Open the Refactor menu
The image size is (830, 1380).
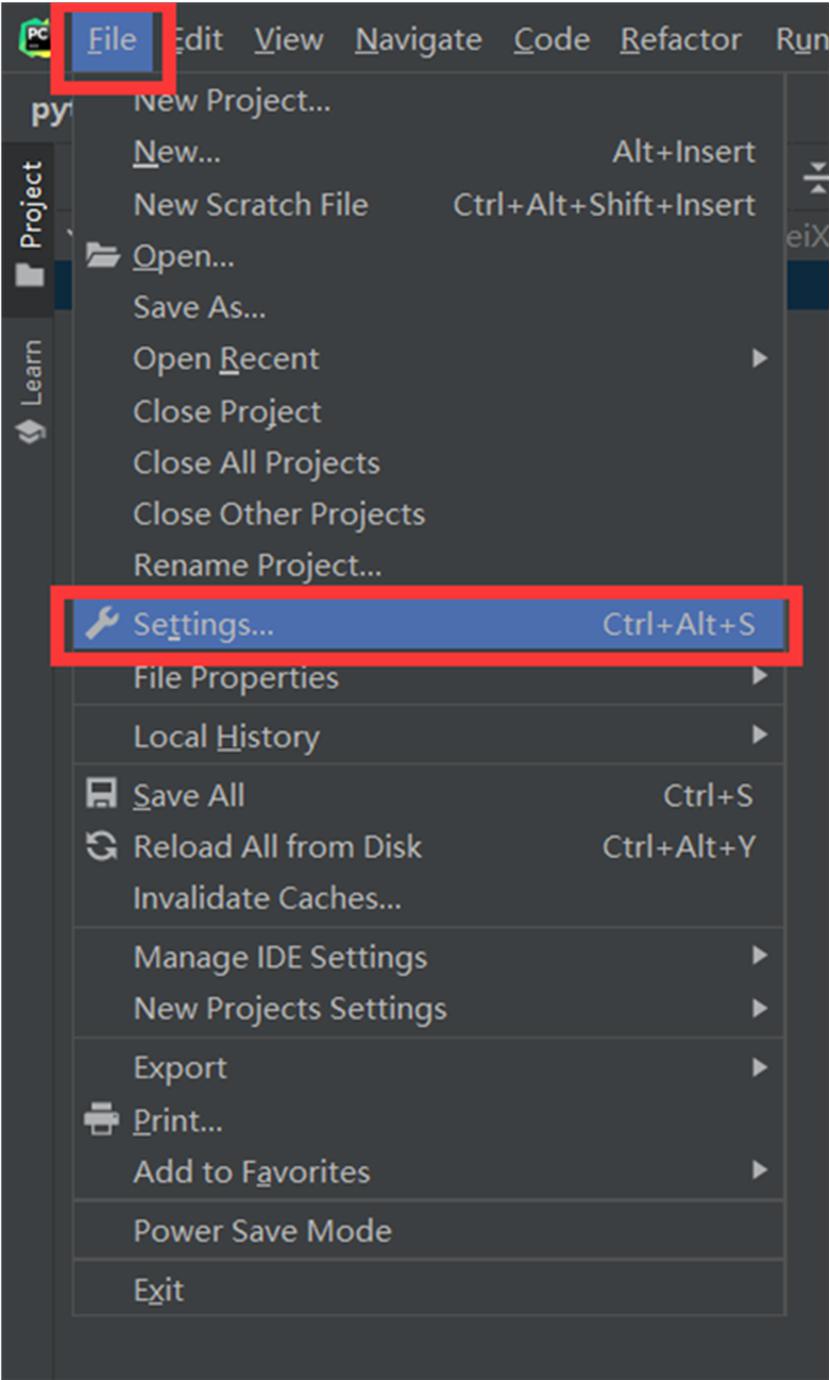click(680, 39)
